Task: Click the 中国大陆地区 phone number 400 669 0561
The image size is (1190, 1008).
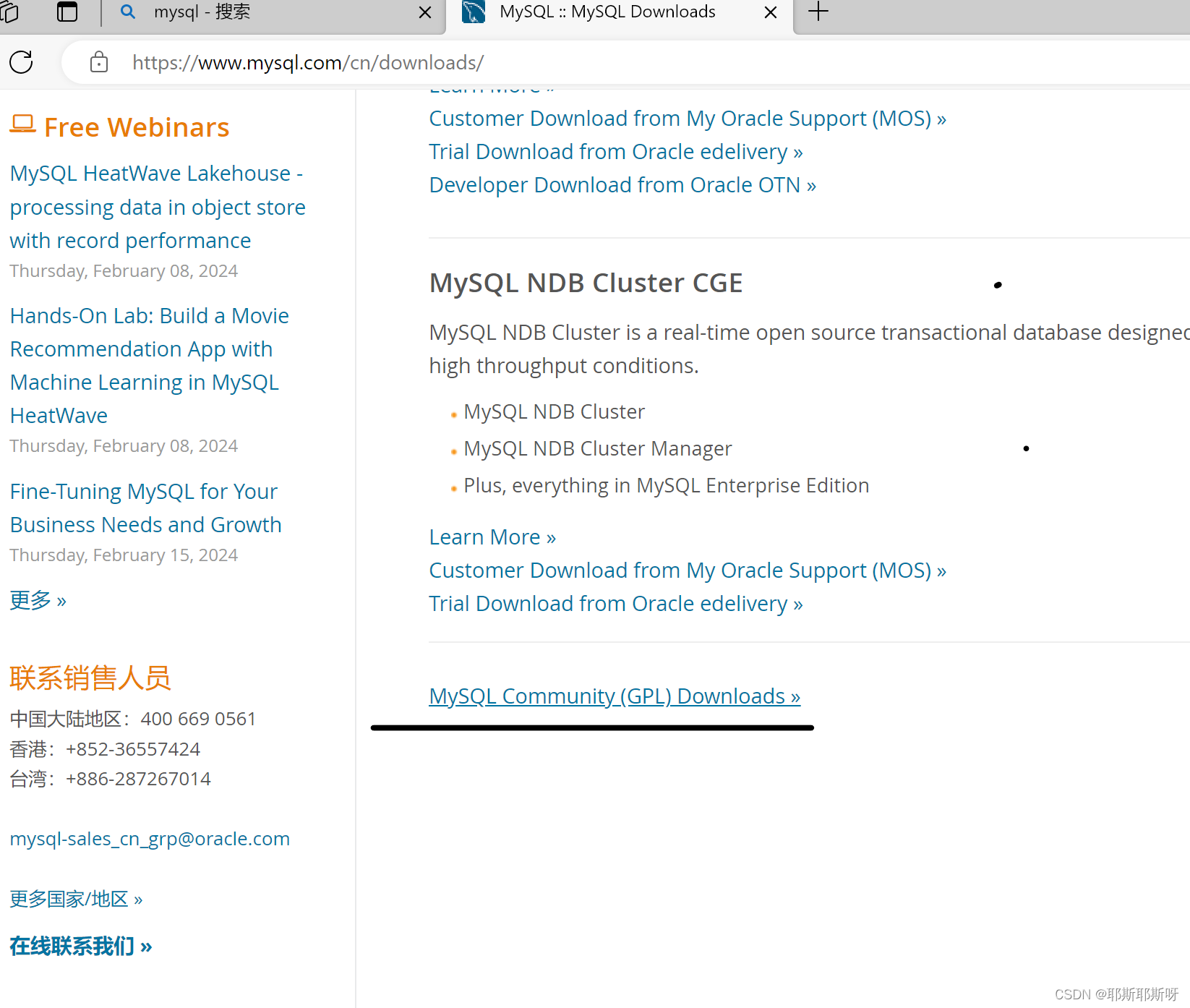Action: 198,719
